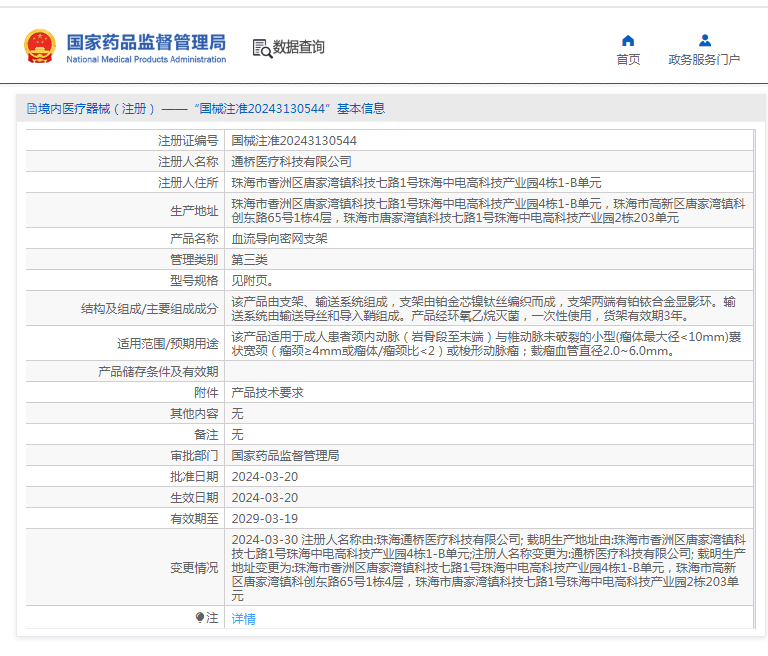Click the lightbulb icon beside 注

(199, 618)
